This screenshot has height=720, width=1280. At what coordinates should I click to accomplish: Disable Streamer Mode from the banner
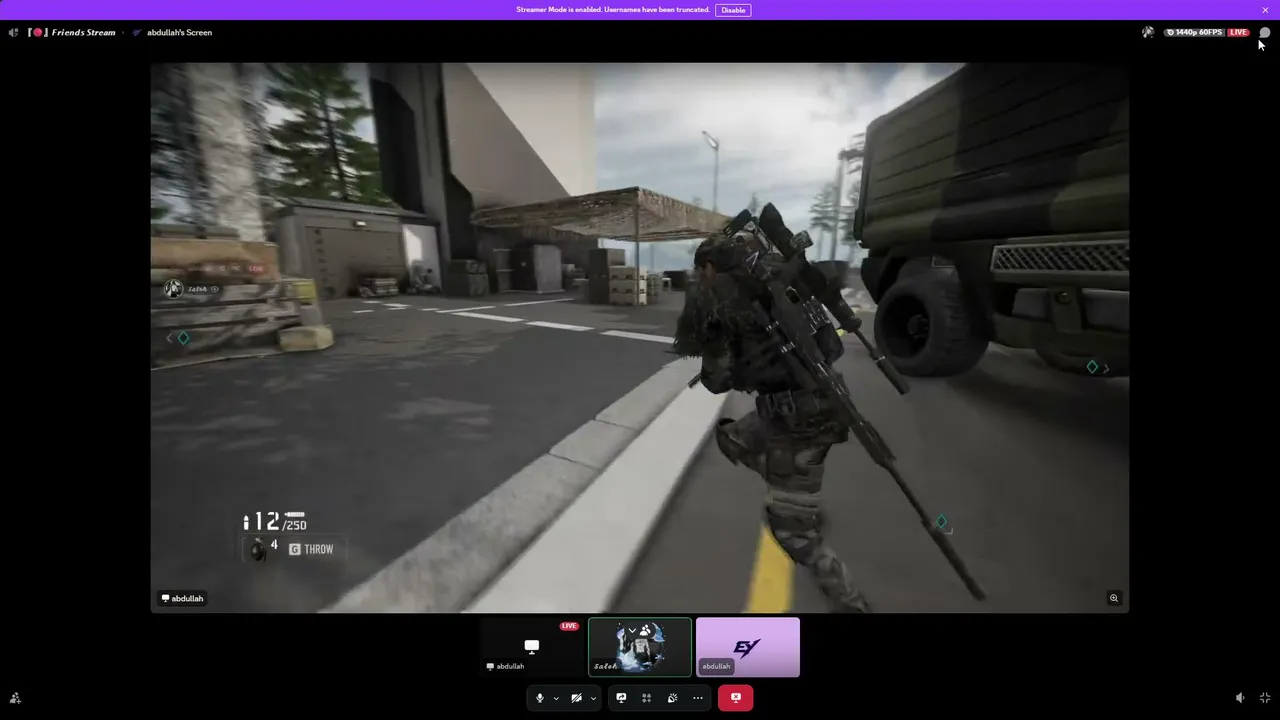[x=733, y=10]
